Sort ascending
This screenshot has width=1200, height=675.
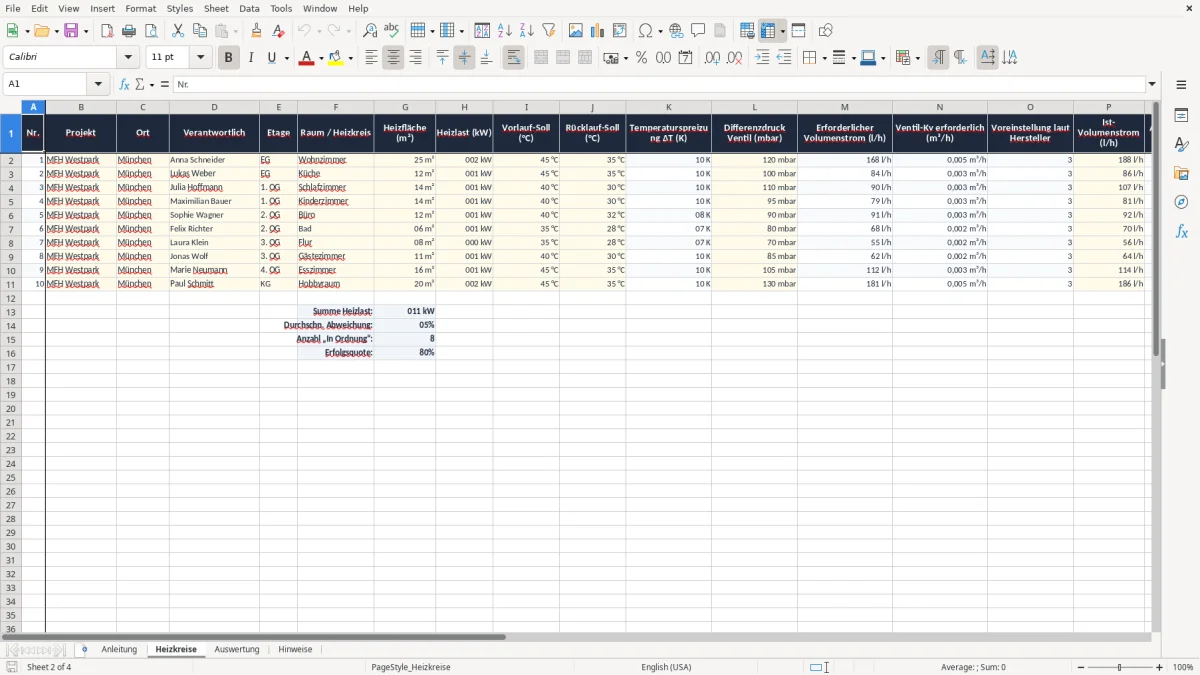click(x=505, y=31)
